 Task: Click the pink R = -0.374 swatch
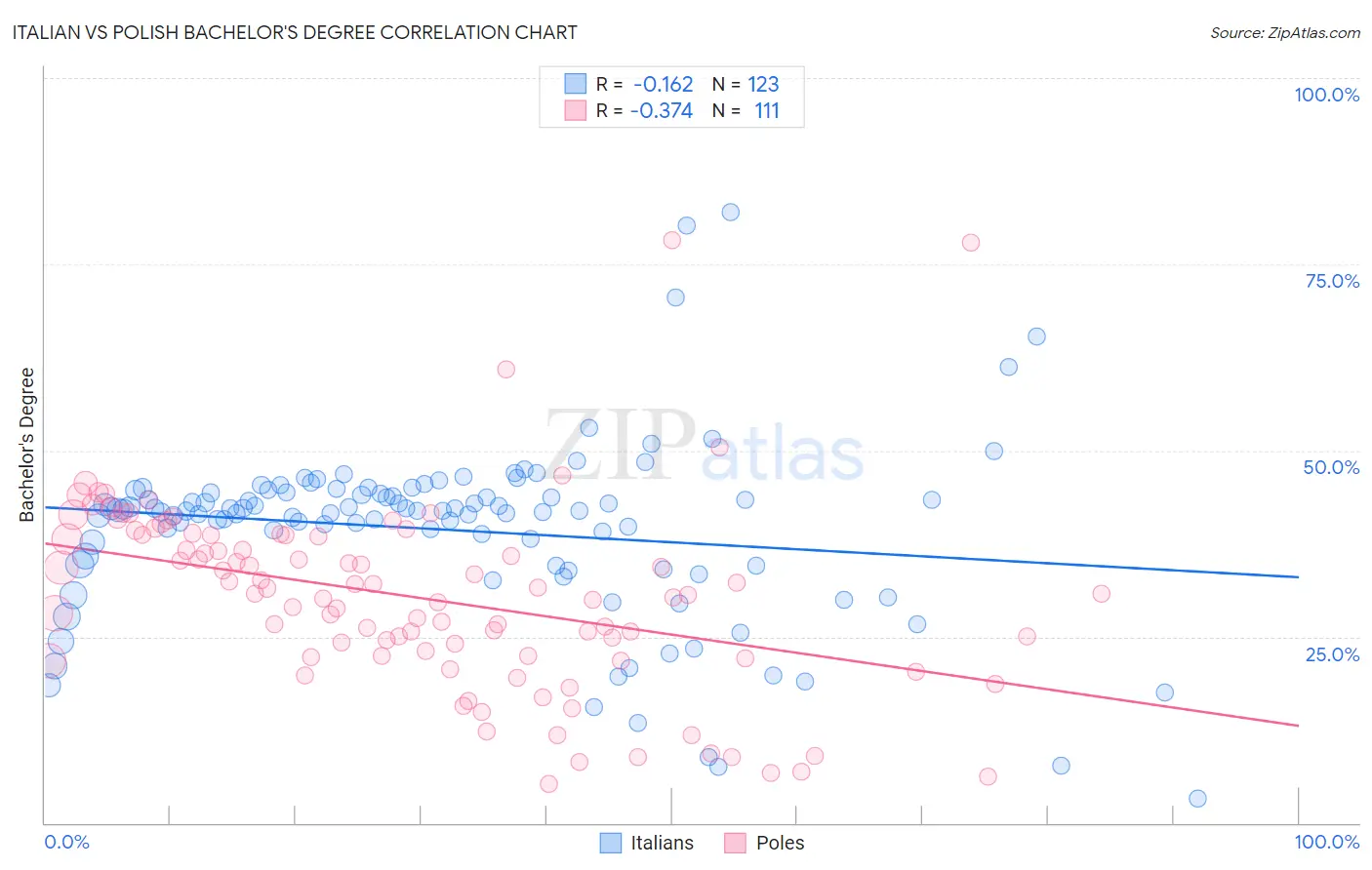(x=576, y=110)
